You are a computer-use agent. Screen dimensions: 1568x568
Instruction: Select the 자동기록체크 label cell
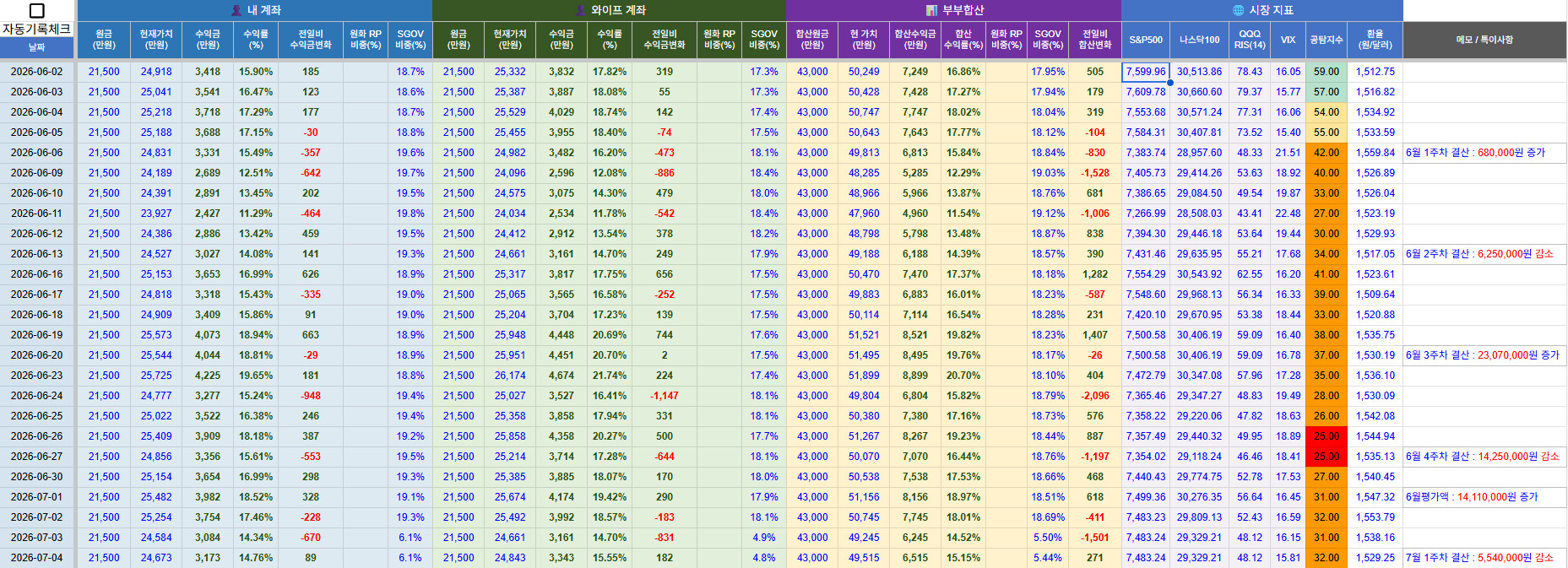(x=37, y=29)
